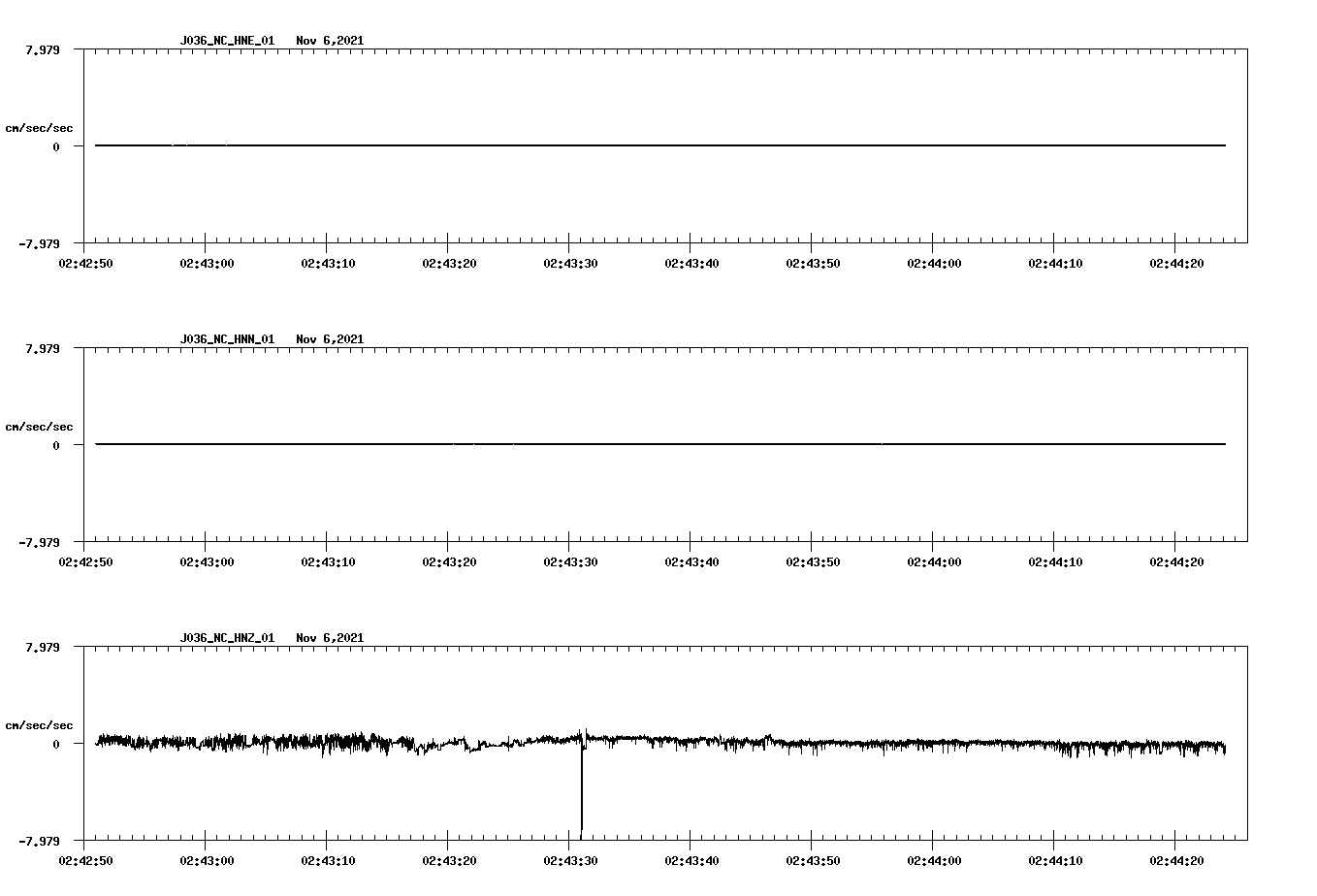1317x896 pixels.
Task: Click the flat HNE acceleration trace line
Action: [660, 145]
